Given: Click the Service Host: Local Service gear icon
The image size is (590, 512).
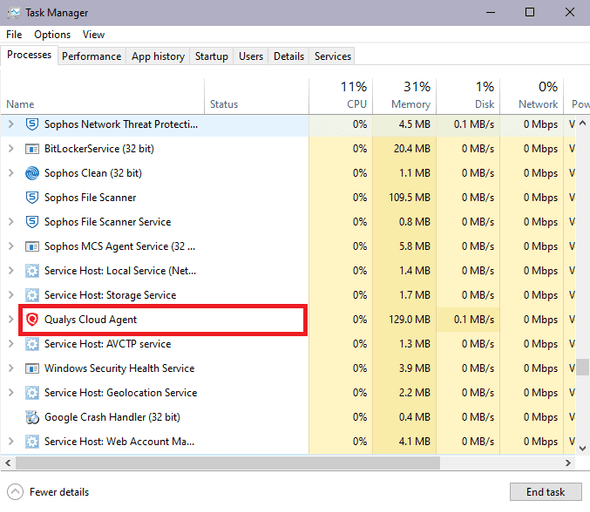Looking at the screenshot, I should [32, 271].
